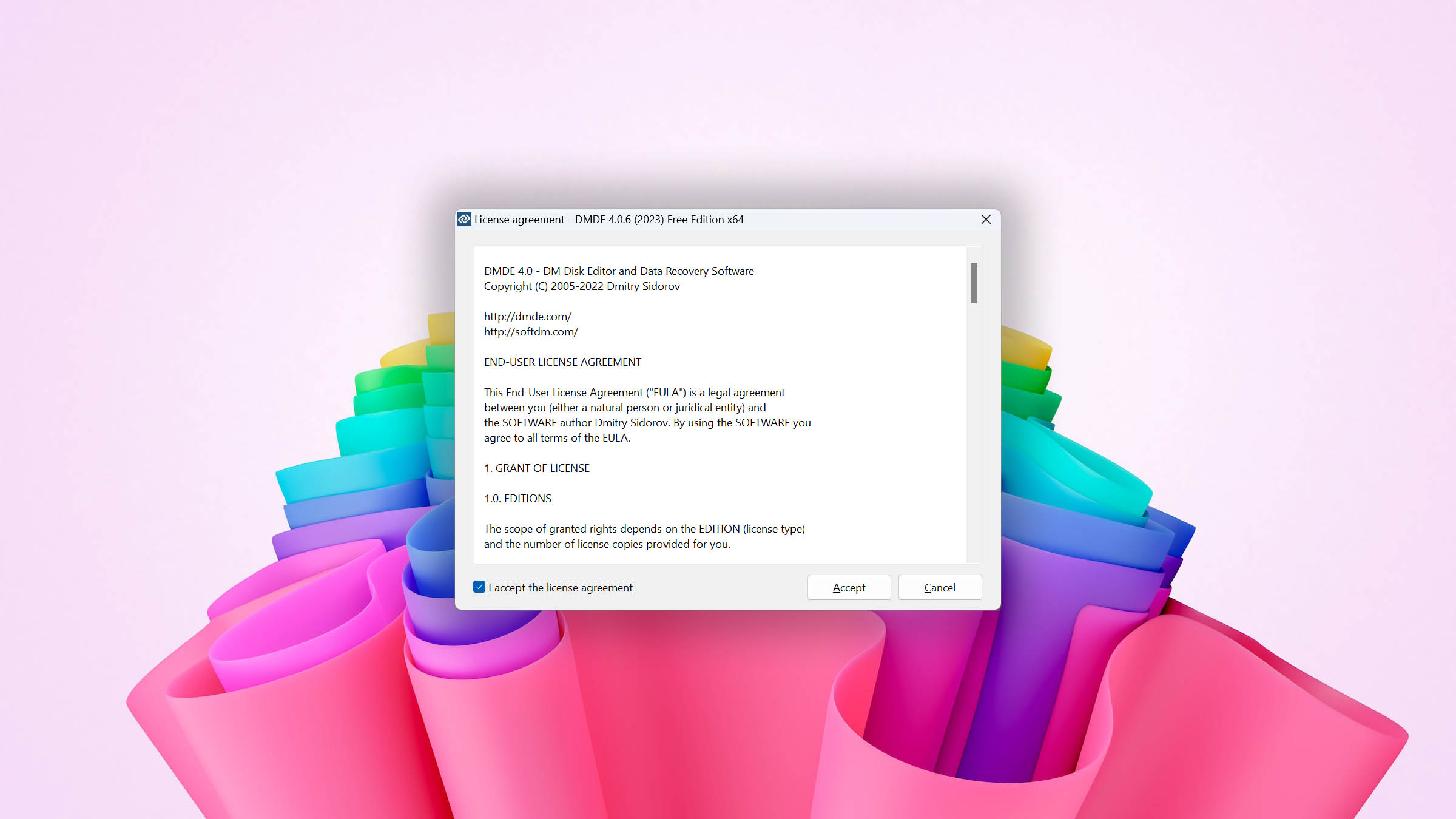Click the http://dmde.com/ text
Viewport: 1456px width, 819px height.
pyautogui.click(x=528, y=317)
